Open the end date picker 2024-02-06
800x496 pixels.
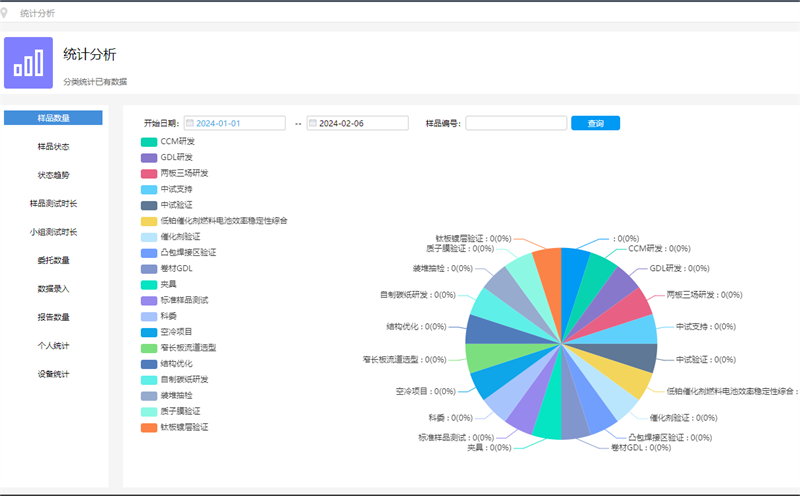point(360,123)
